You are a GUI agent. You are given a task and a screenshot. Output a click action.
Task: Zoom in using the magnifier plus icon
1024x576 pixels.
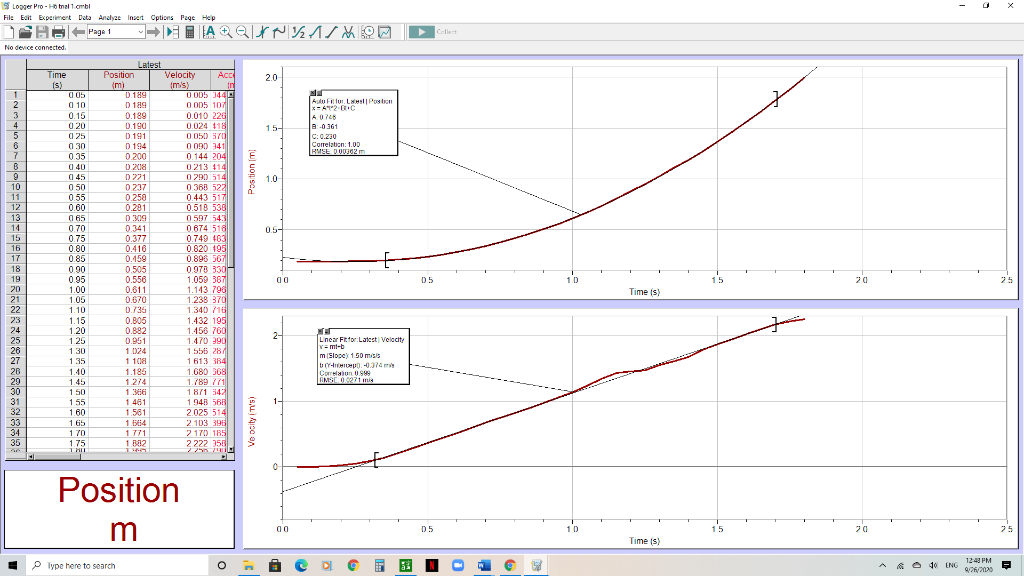[x=224, y=32]
